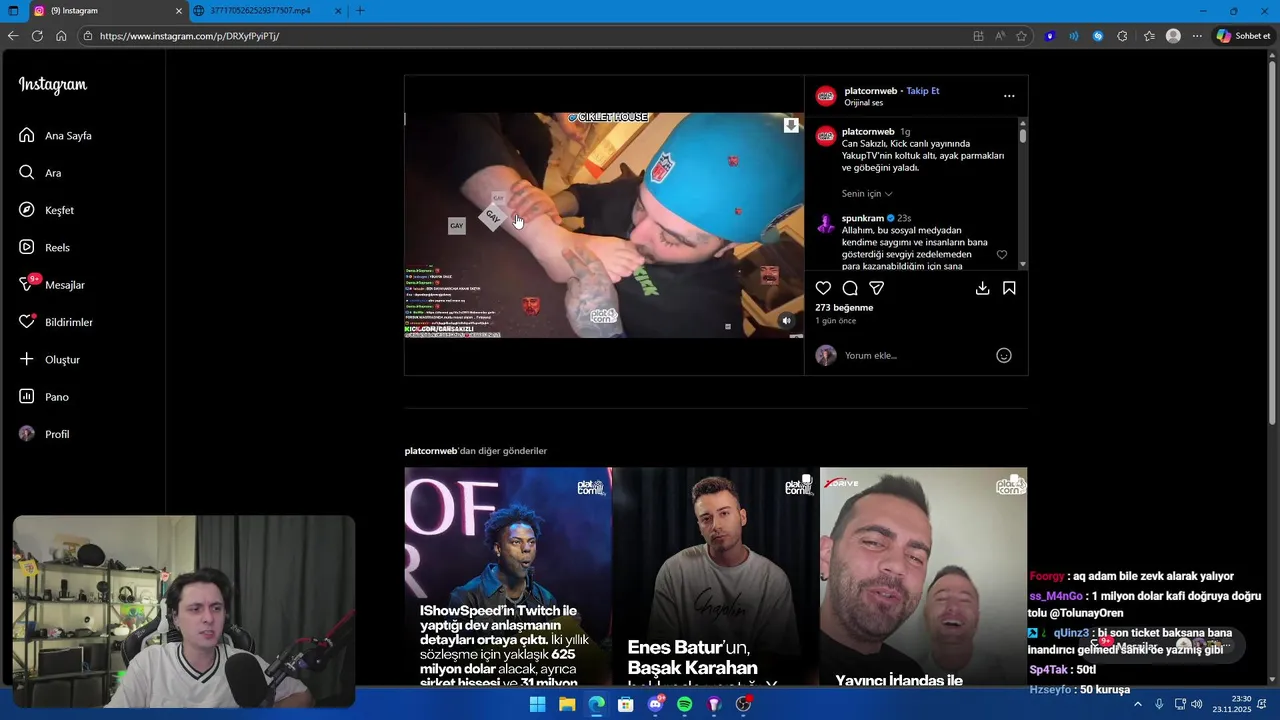This screenshot has width=1280, height=720.
Task: Click comments scrollbar up arrow
Action: click(1022, 123)
